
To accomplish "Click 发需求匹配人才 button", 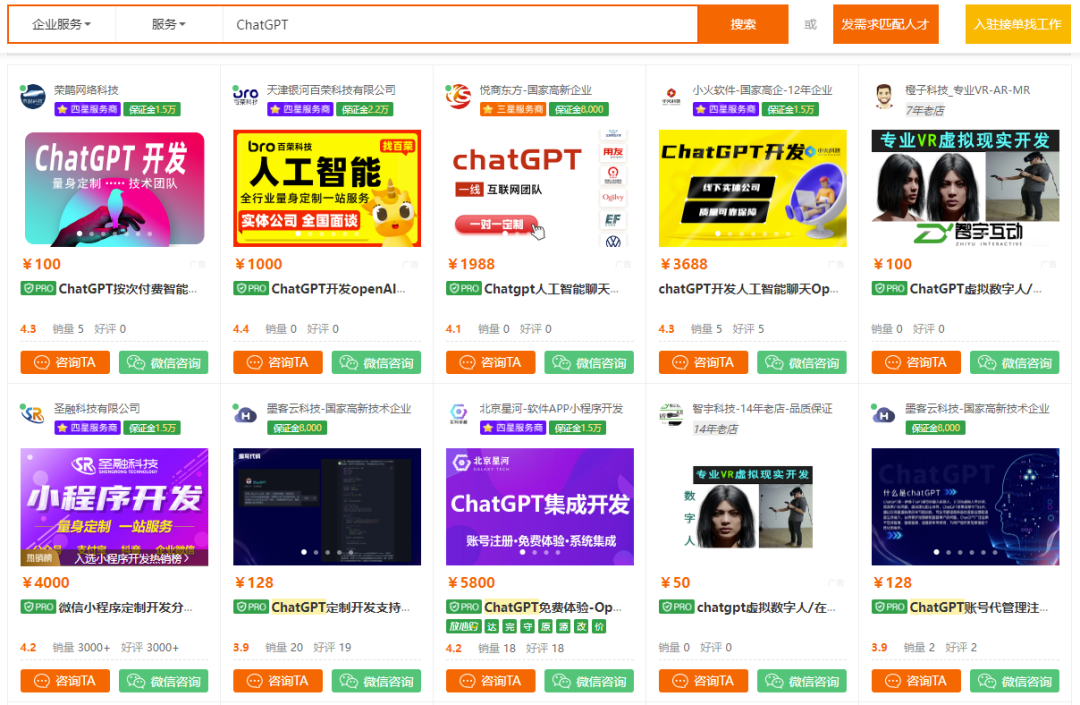I will click(x=885, y=25).
